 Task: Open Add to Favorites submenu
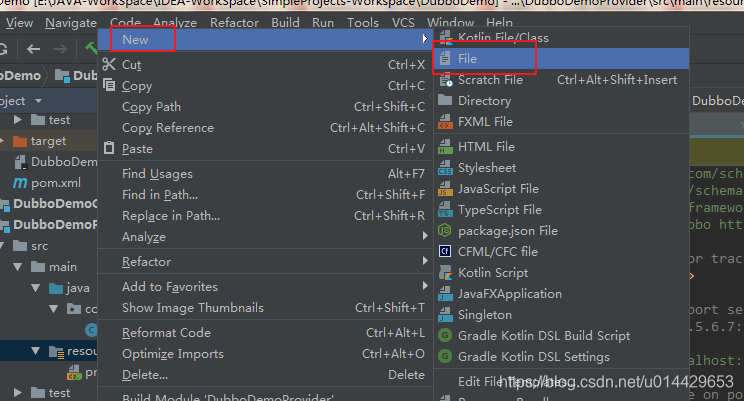click(x=265, y=287)
